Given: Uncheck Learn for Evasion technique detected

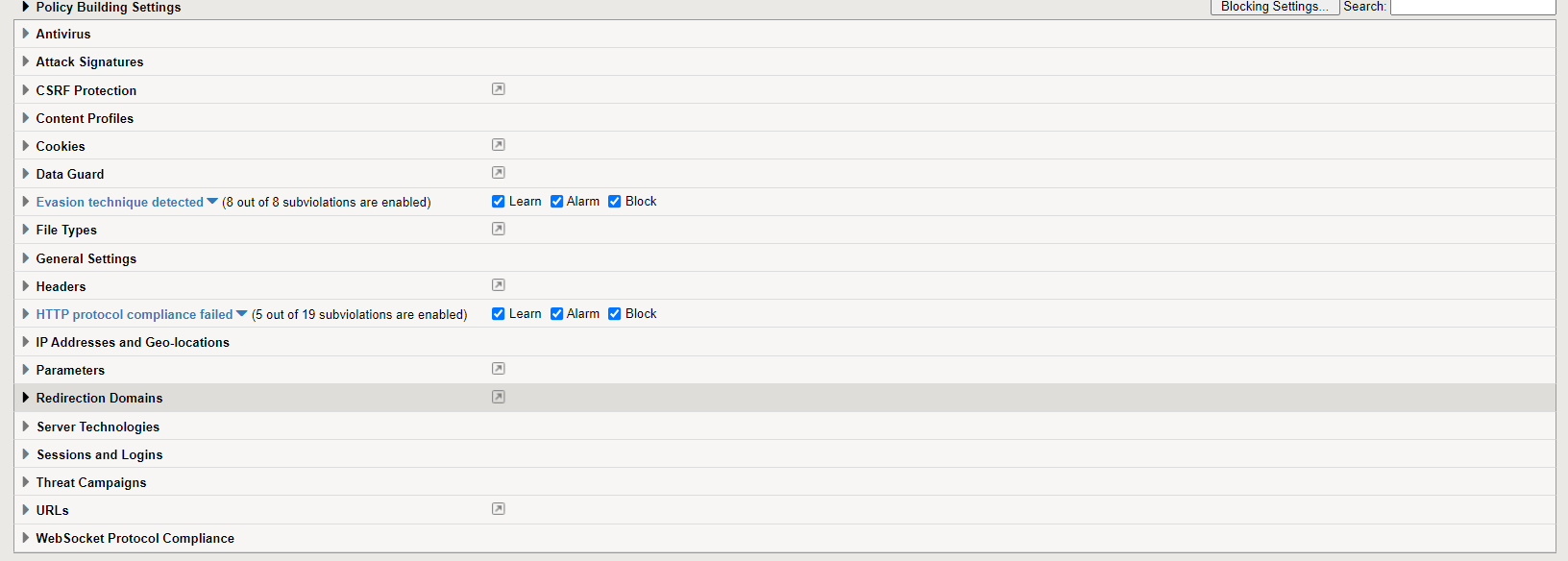Looking at the screenshot, I should pos(498,202).
